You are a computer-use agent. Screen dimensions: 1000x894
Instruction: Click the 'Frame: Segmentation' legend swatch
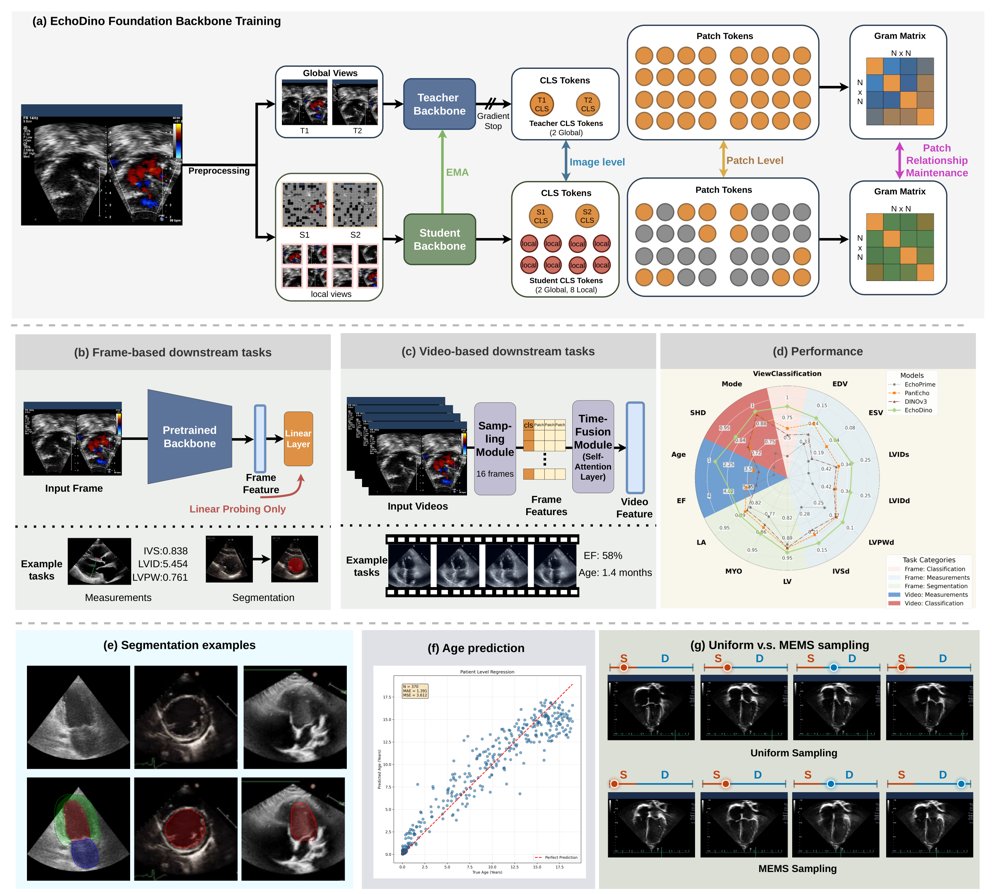coord(894,586)
